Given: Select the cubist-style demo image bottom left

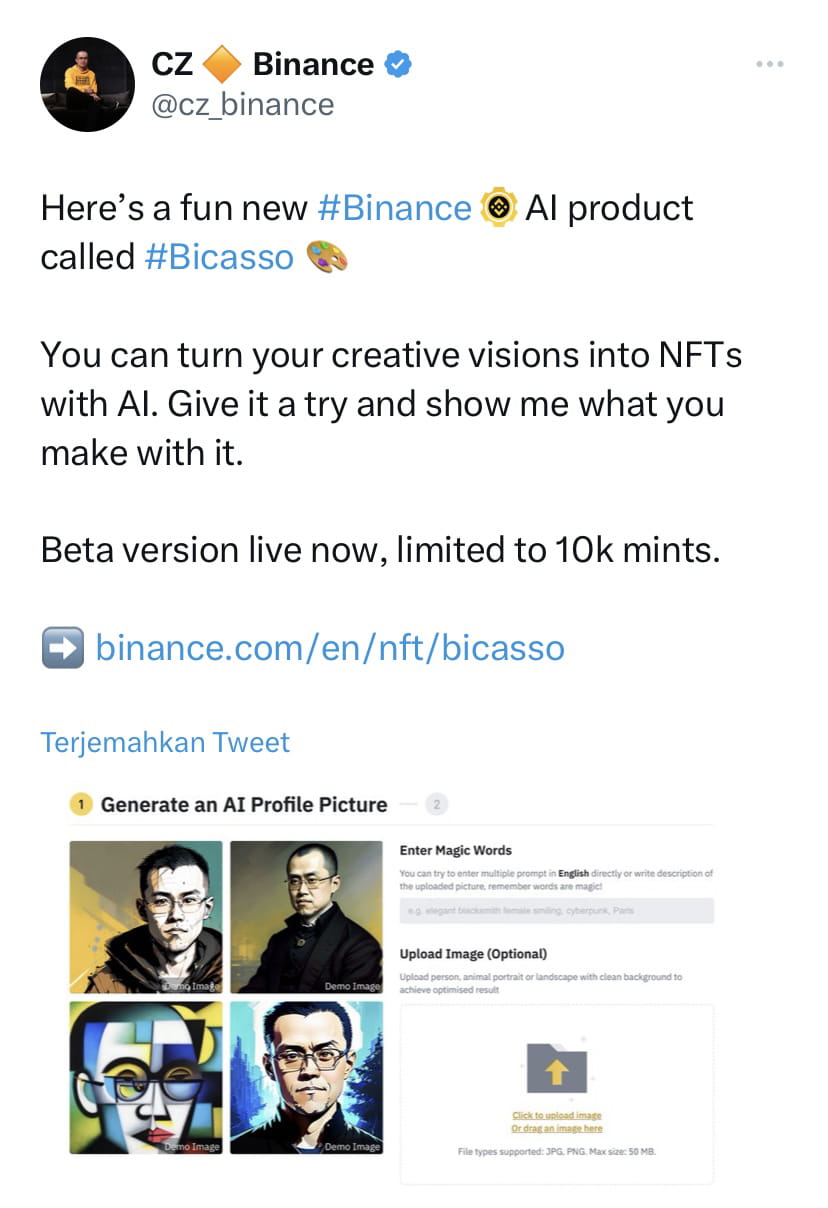Looking at the screenshot, I should tap(146, 1075).
